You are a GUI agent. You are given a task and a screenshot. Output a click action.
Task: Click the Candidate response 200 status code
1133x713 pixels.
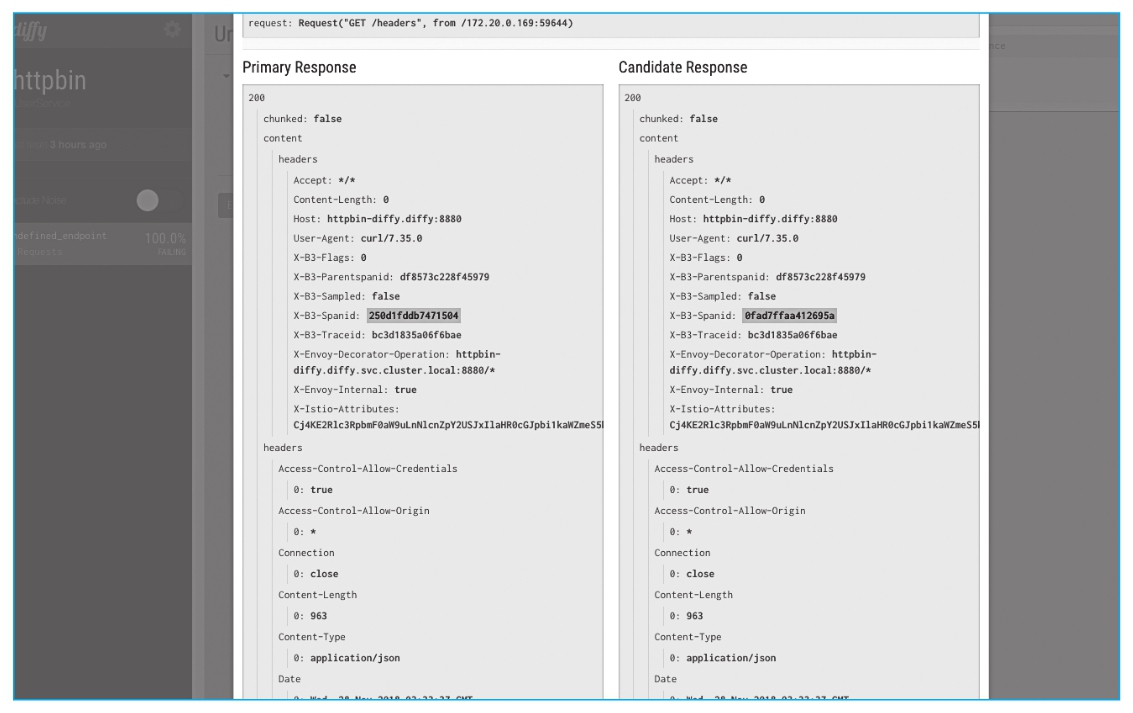click(x=632, y=98)
